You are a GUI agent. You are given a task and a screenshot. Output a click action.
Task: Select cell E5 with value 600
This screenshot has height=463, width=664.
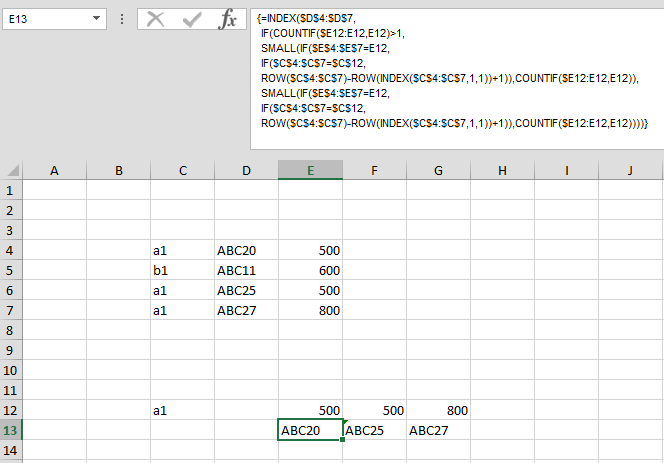tap(310, 270)
